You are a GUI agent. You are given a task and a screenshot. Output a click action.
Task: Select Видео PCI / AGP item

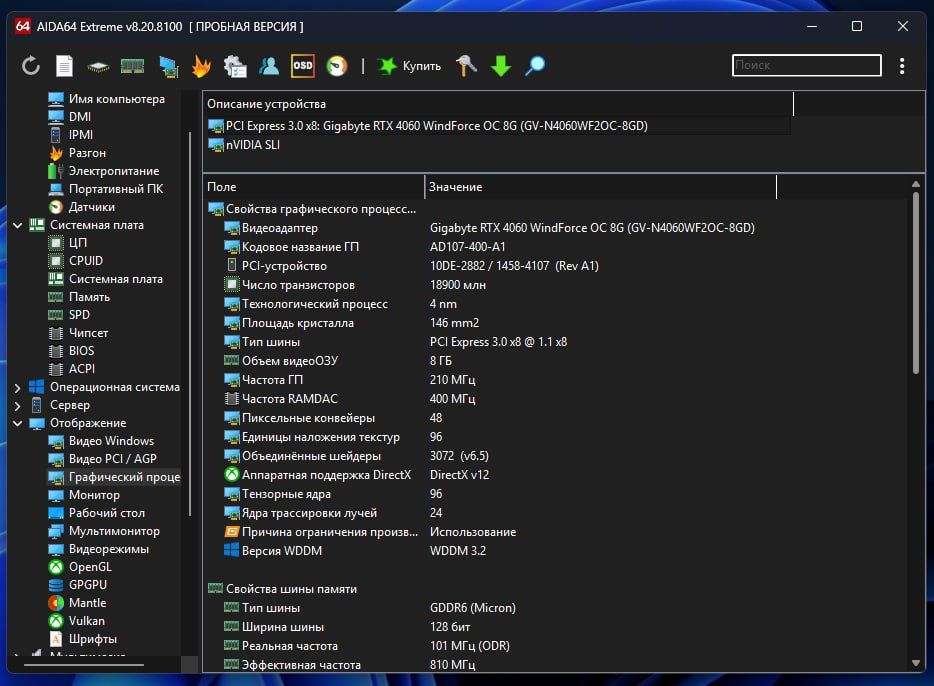[x=102, y=459]
